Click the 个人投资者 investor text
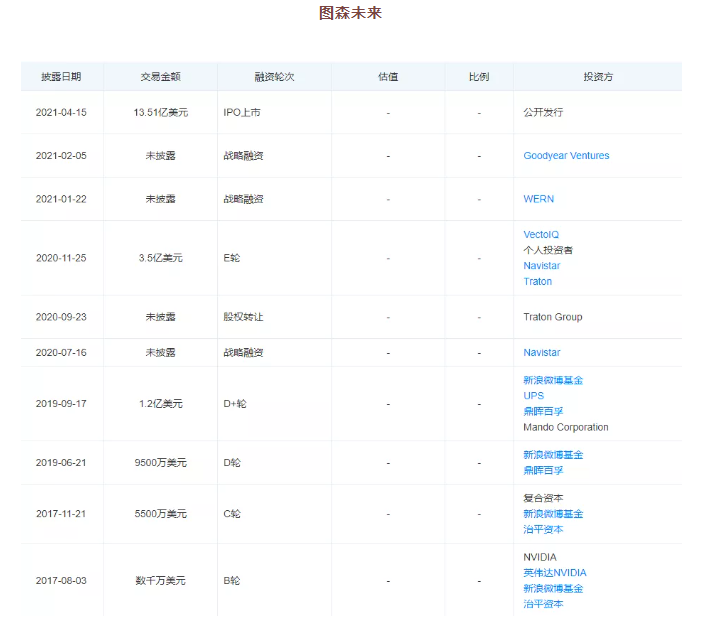716x639 pixels. click(x=548, y=250)
